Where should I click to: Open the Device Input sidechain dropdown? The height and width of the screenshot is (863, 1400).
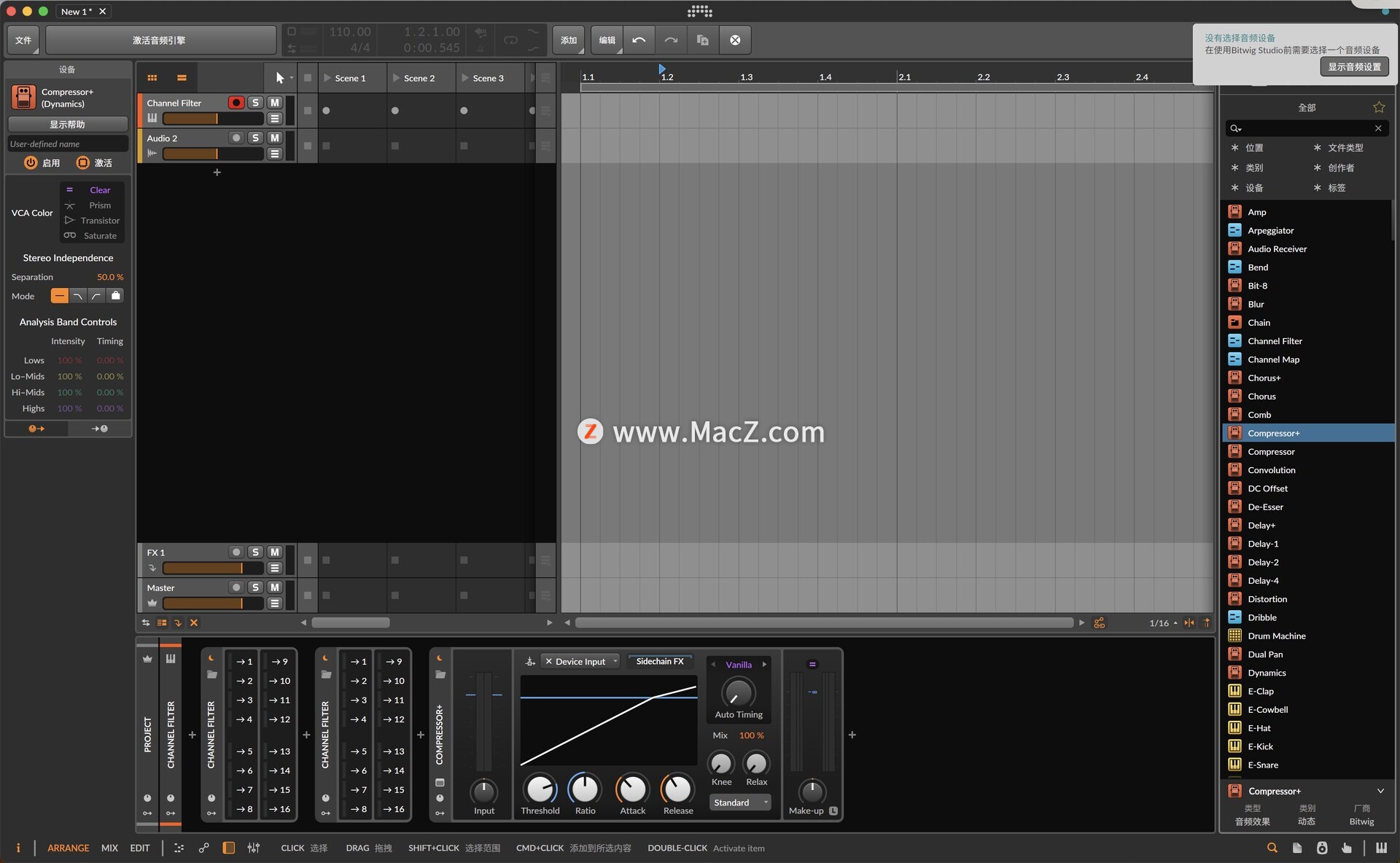(580, 661)
